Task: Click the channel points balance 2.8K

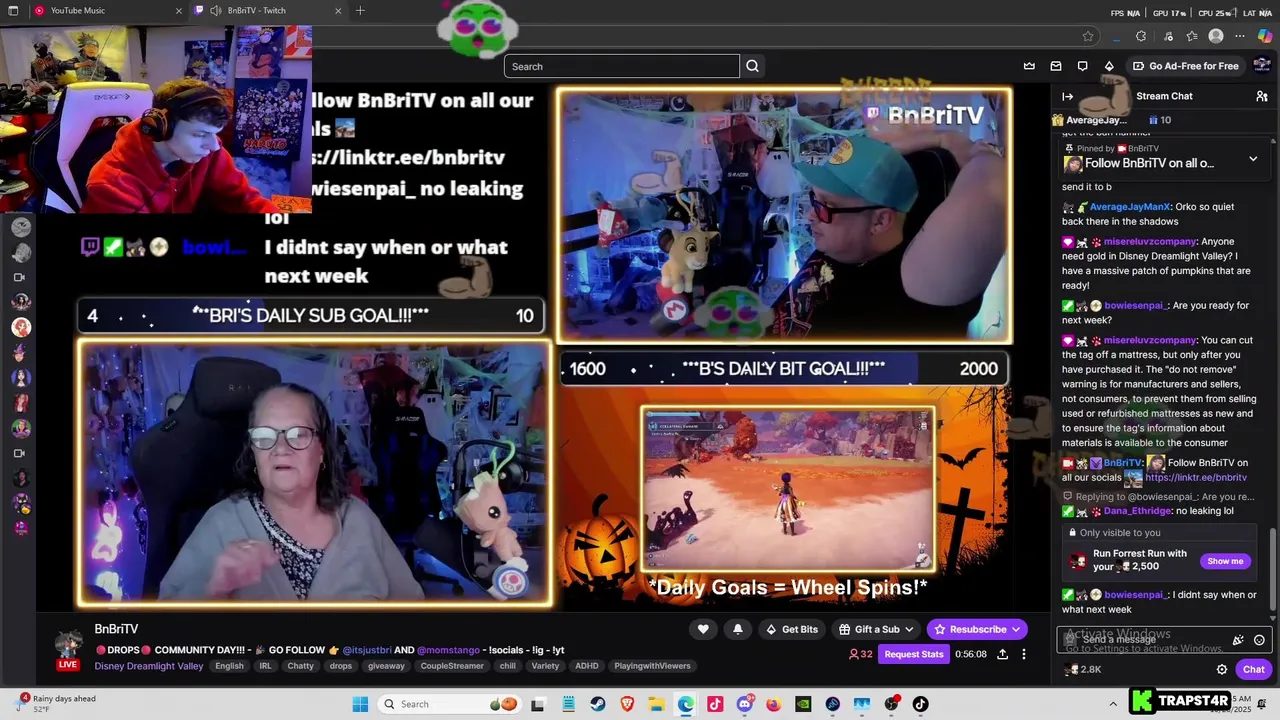Action: 1084,669
